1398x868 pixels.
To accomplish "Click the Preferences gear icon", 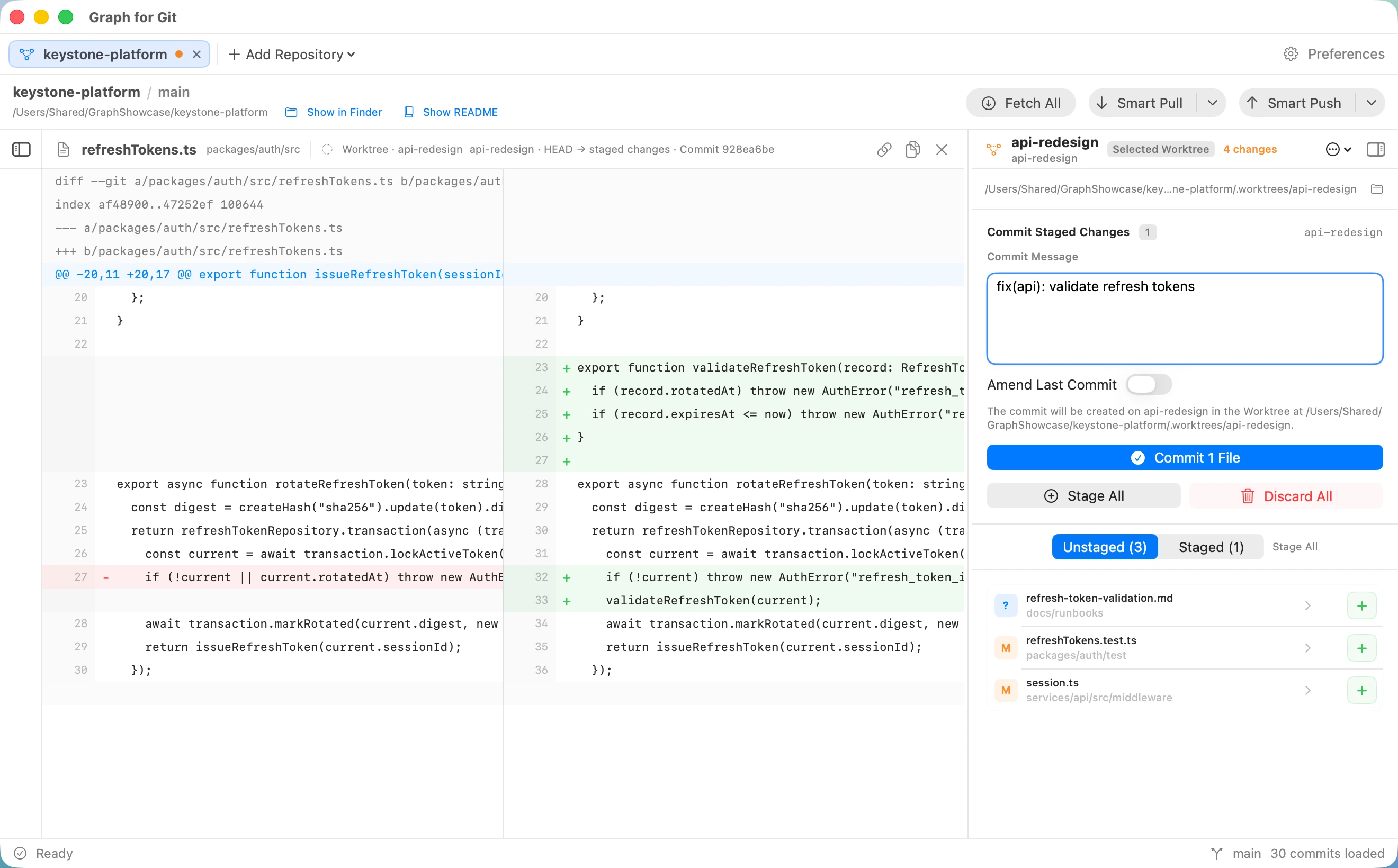I will [1290, 54].
